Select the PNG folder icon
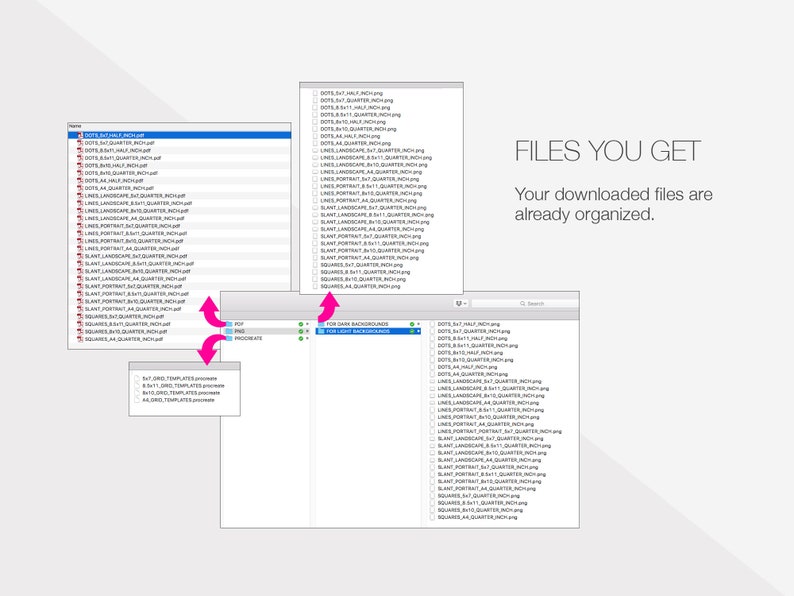This screenshot has width=794, height=596. [229, 331]
